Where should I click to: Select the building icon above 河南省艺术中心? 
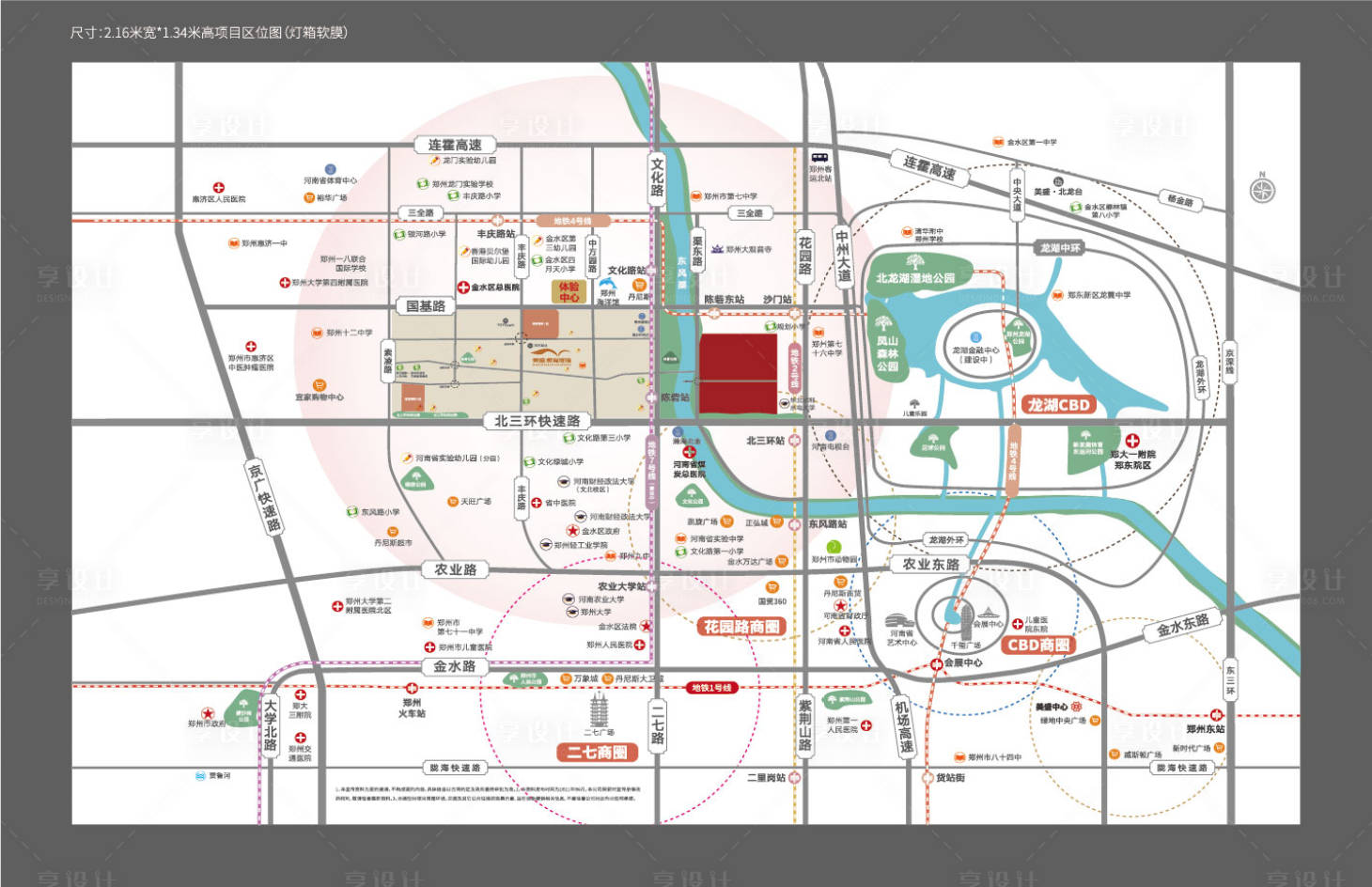tap(900, 621)
